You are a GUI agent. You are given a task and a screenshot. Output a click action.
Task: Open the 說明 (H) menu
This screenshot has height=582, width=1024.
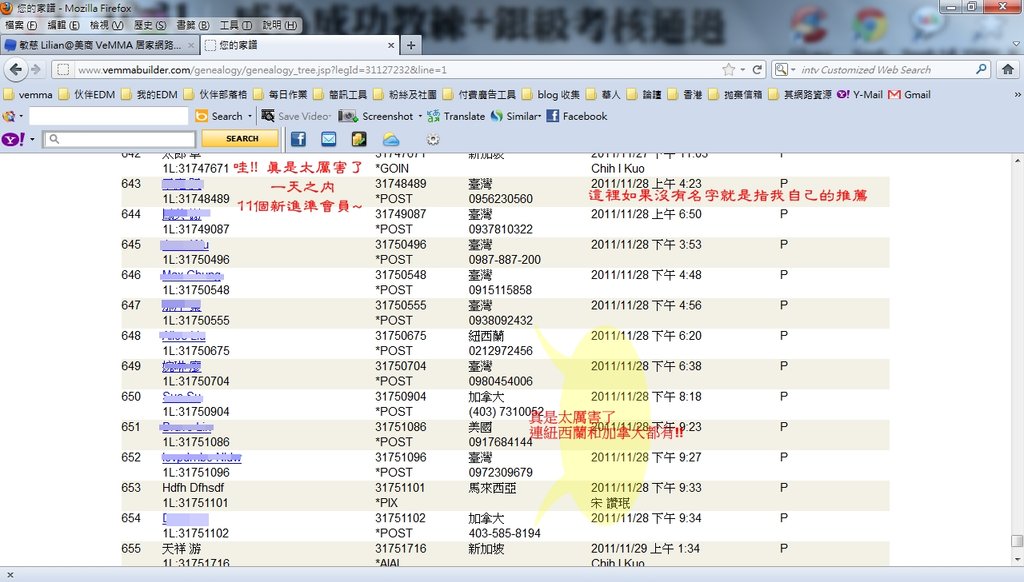click(x=280, y=25)
